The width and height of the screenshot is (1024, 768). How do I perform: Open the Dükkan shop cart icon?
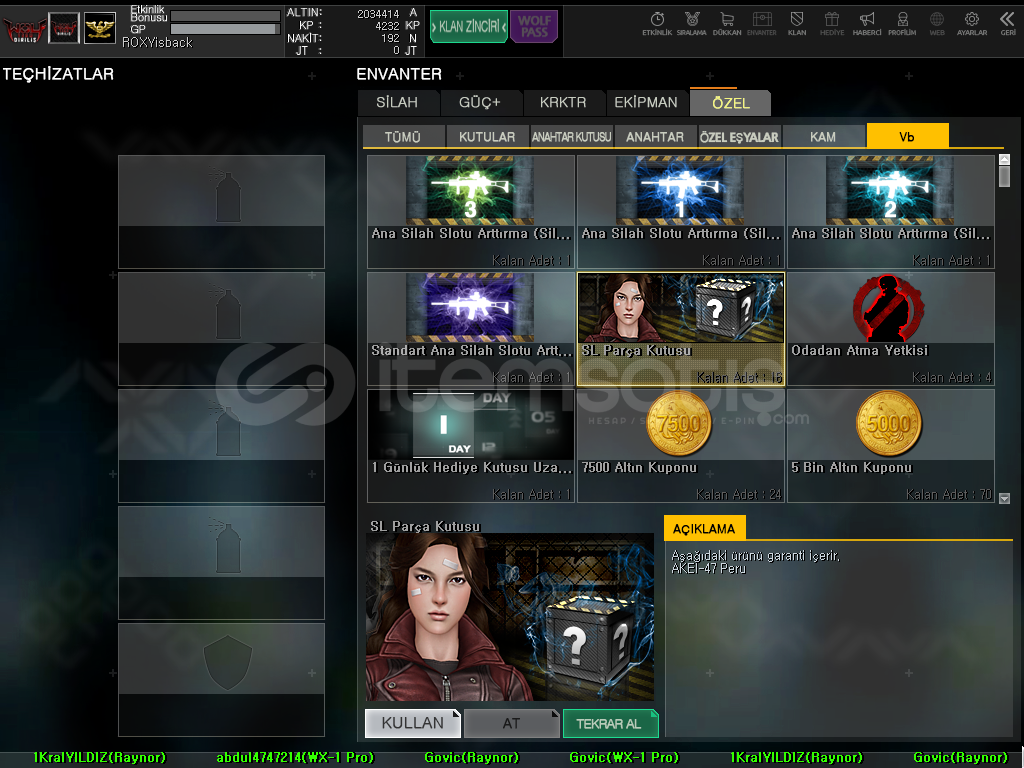point(727,24)
